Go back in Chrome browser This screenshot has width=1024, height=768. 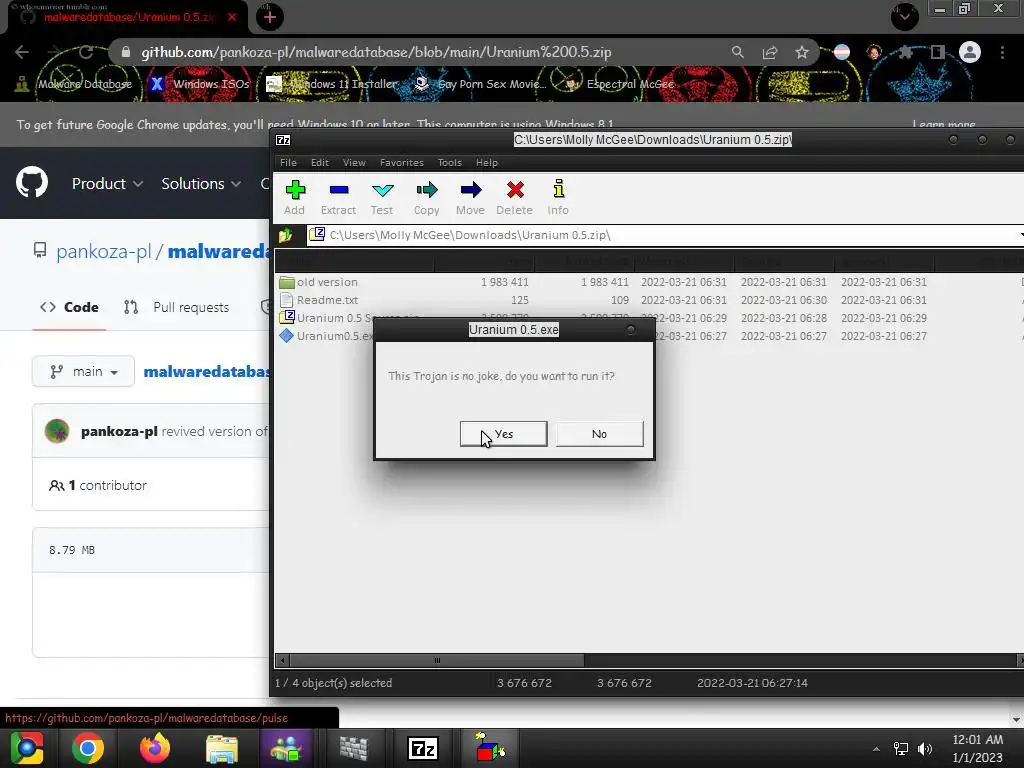[22, 52]
